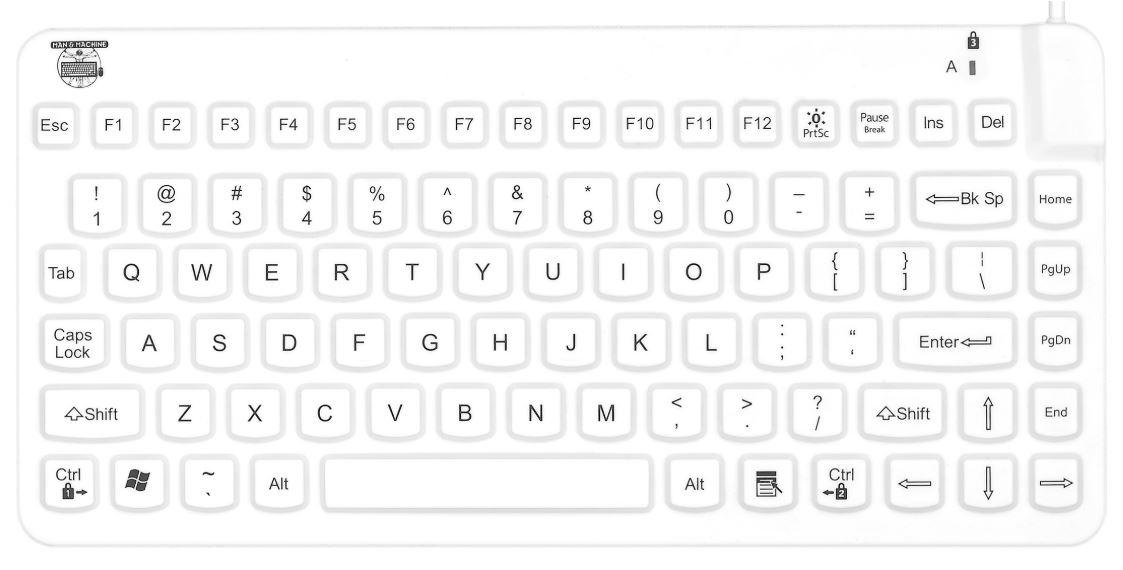Screen dimensions: 1123x570
Task: Click the Esc key
Action: pos(54,125)
